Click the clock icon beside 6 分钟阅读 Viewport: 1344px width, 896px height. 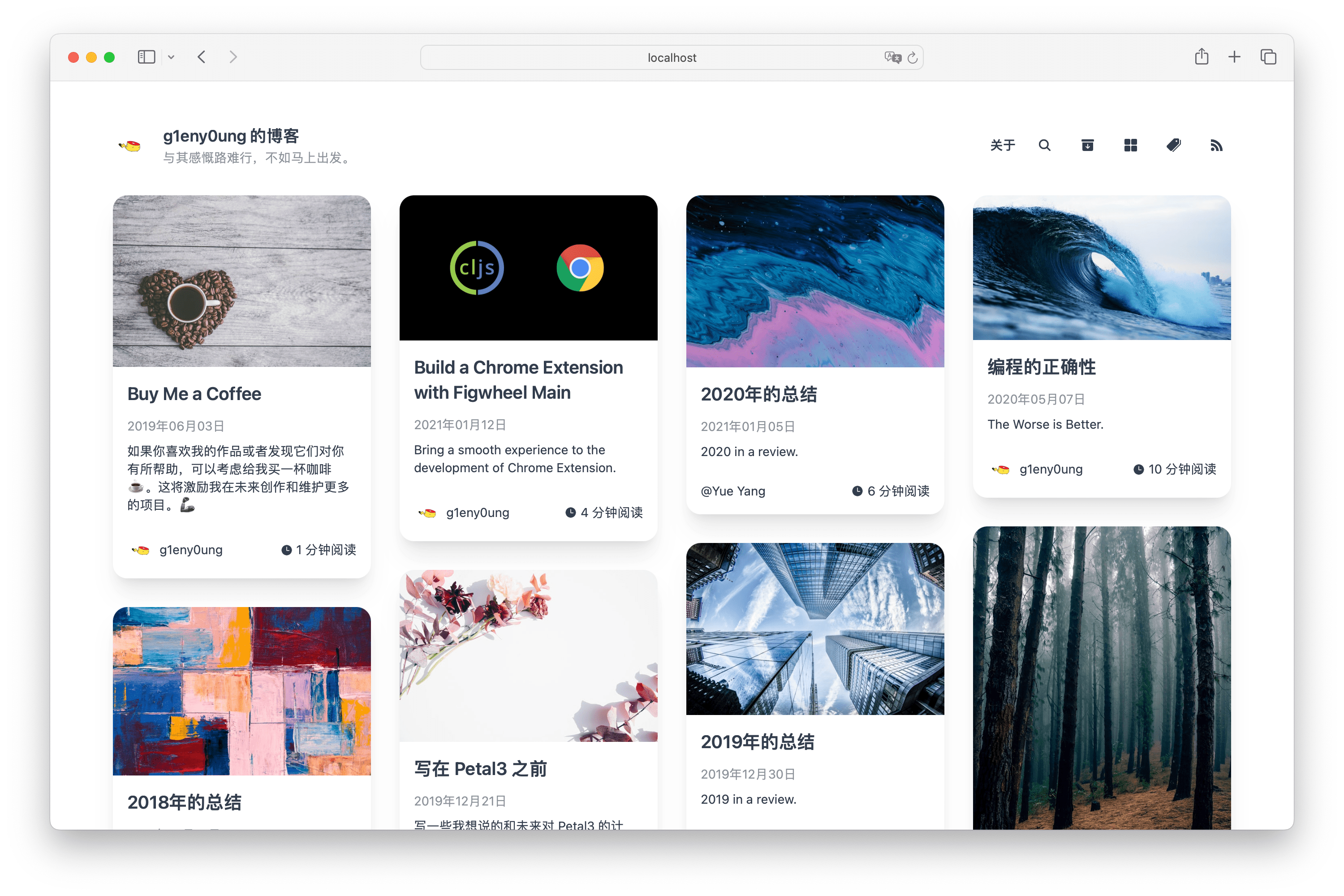click(857, 491)
